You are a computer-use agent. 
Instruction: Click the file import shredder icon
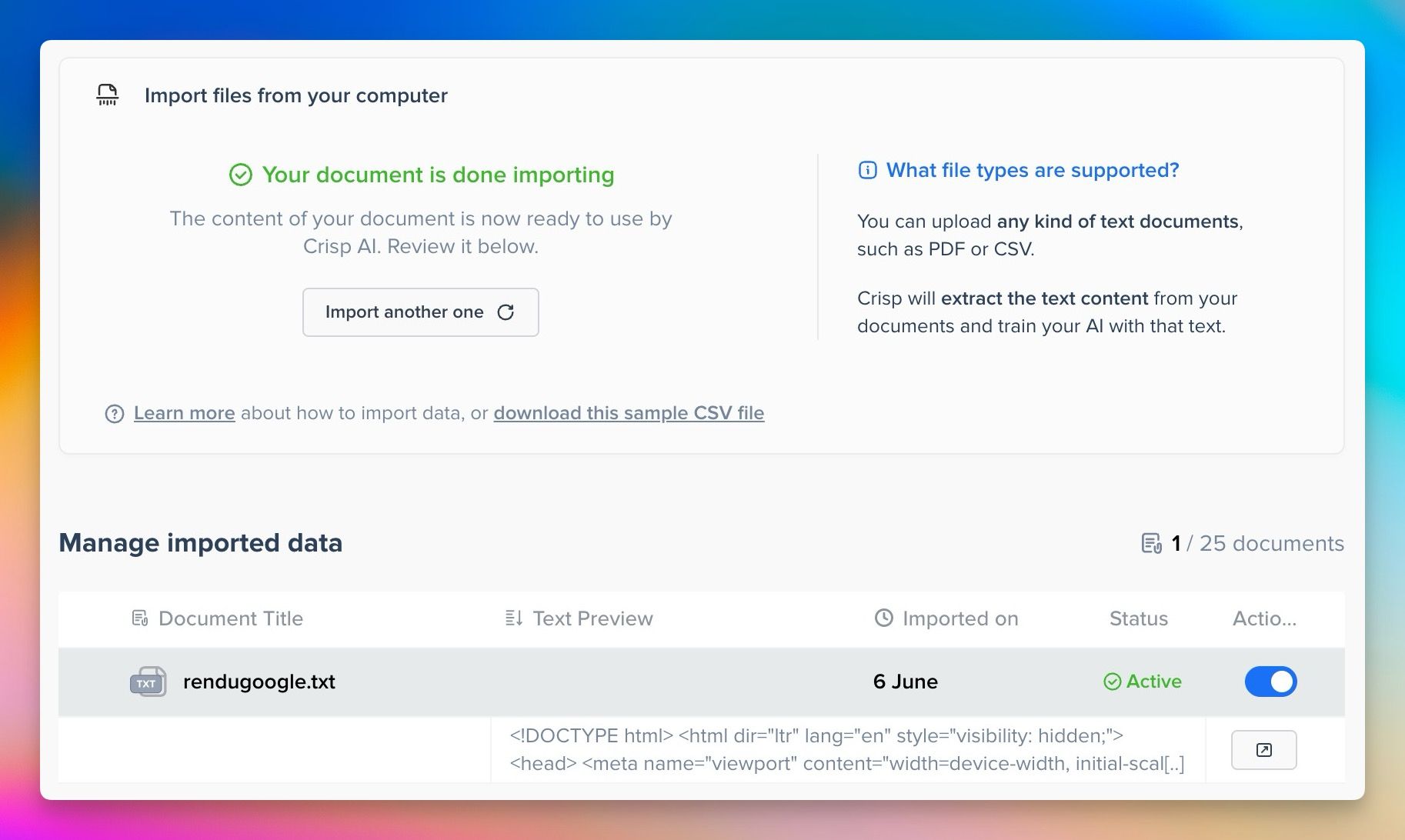point(108,95)
